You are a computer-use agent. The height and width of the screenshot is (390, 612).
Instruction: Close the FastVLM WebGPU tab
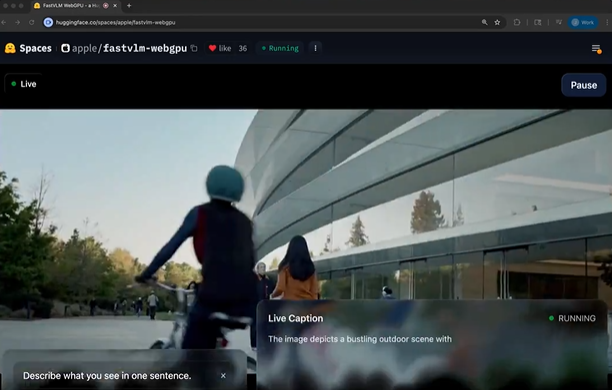(115, 5)
